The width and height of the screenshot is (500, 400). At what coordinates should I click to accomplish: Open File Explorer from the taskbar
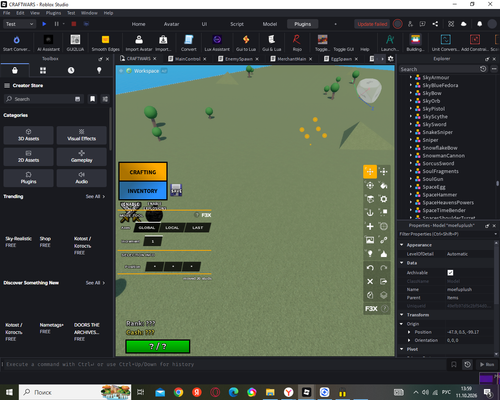[270, 392]
